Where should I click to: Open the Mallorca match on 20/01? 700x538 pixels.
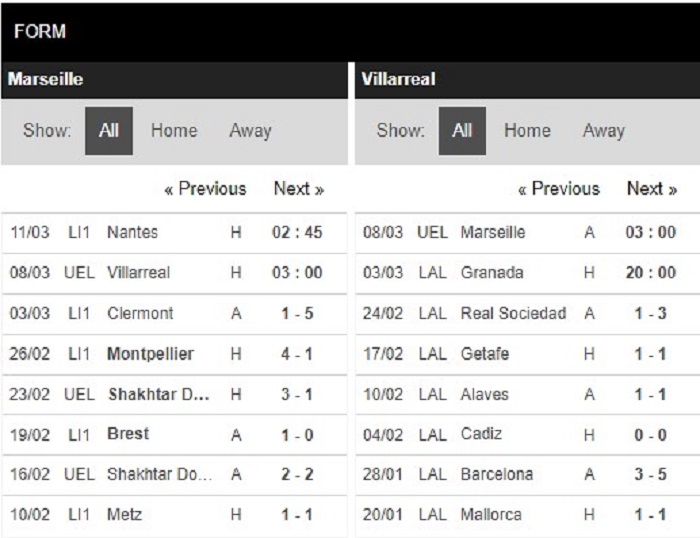point(528,515)
